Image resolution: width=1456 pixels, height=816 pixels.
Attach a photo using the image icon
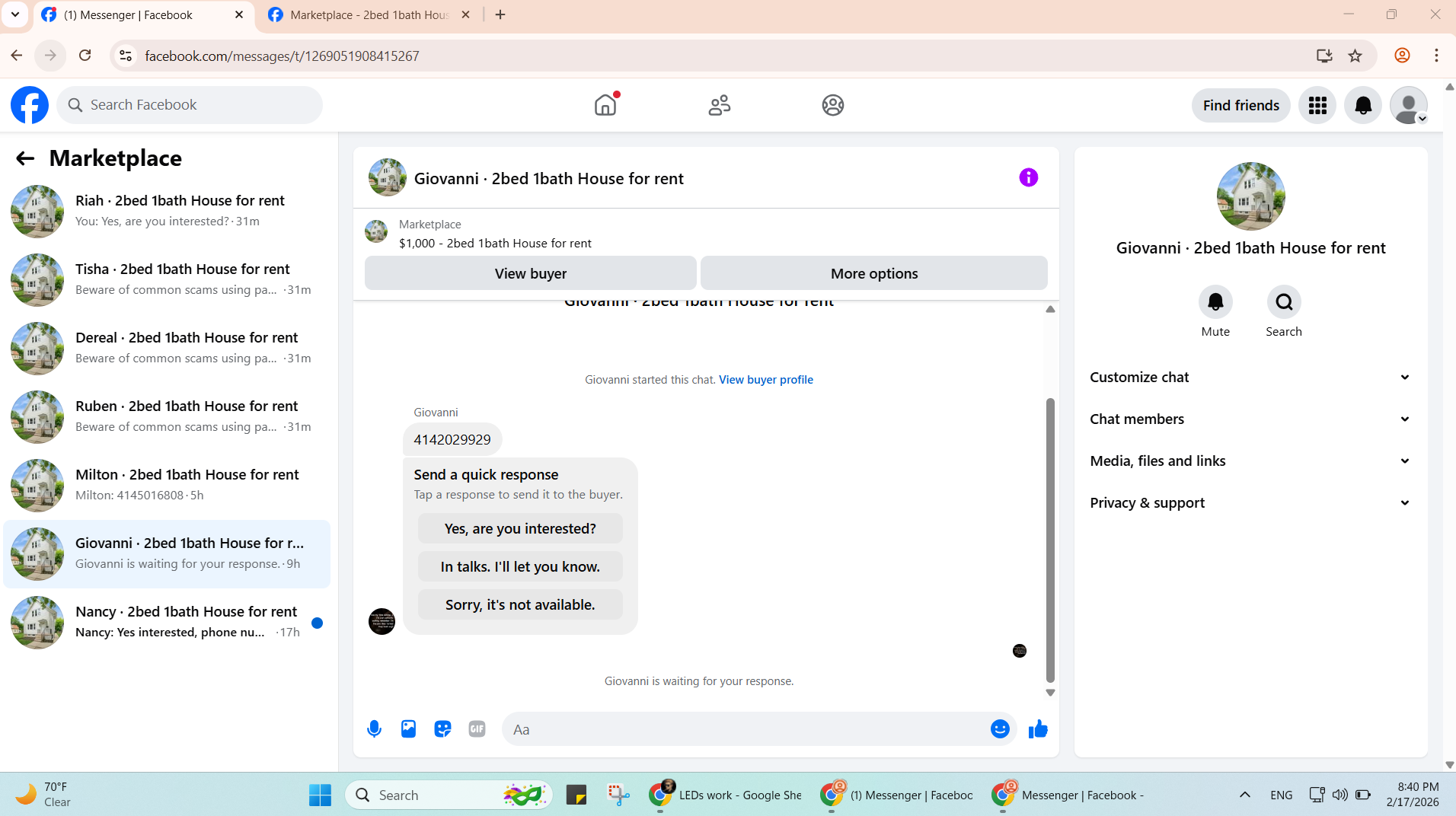click(x=409, y=729)
